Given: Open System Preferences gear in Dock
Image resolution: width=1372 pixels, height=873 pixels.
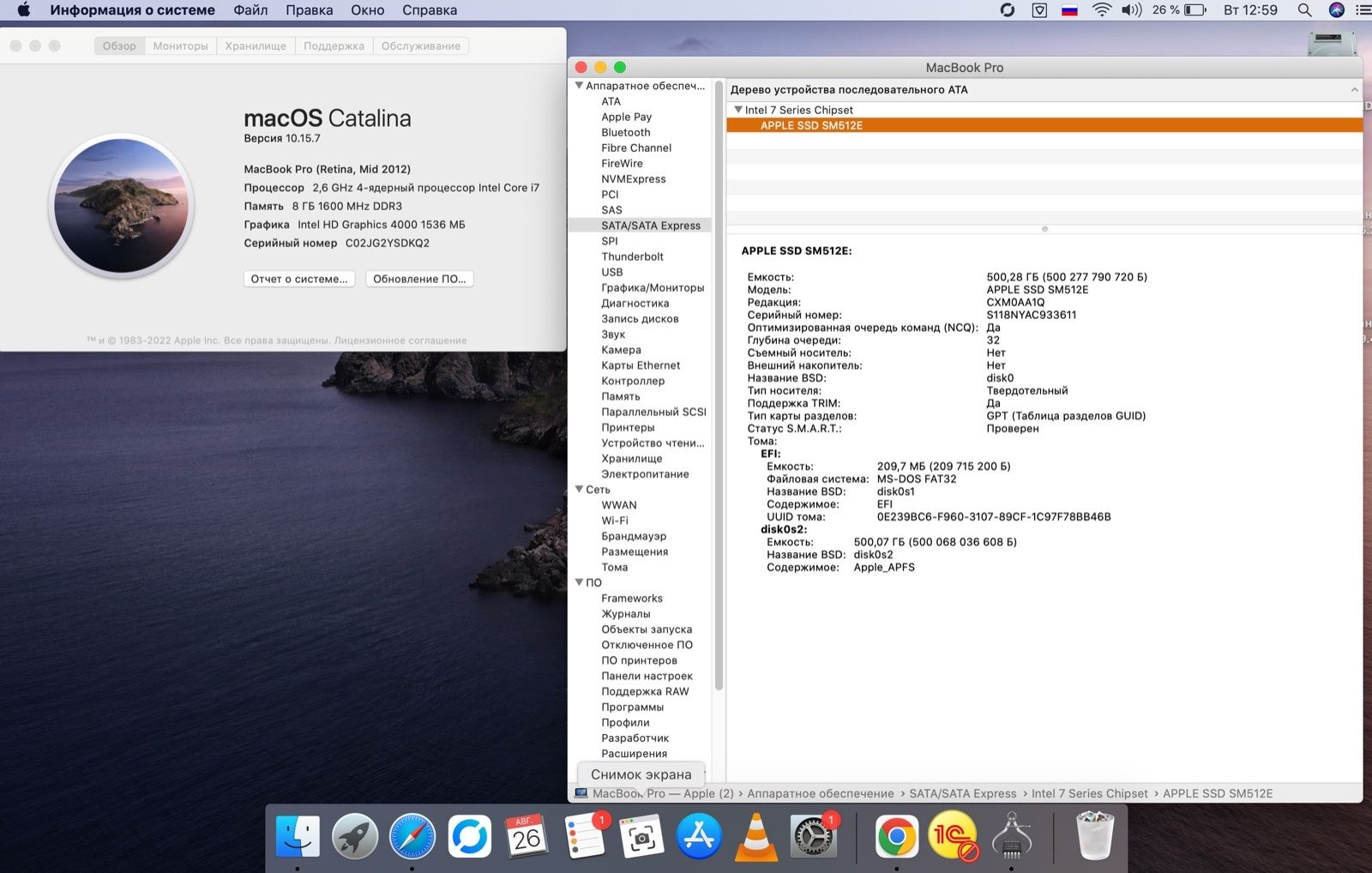Looking at the screenshot, I should [812, 836].
